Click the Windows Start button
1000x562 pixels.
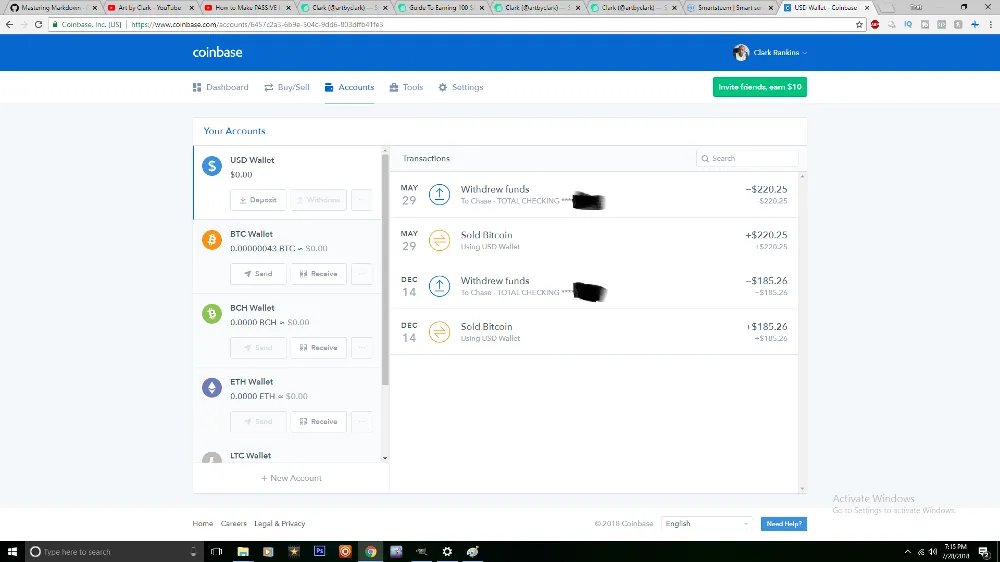click(x=12, y=552)
